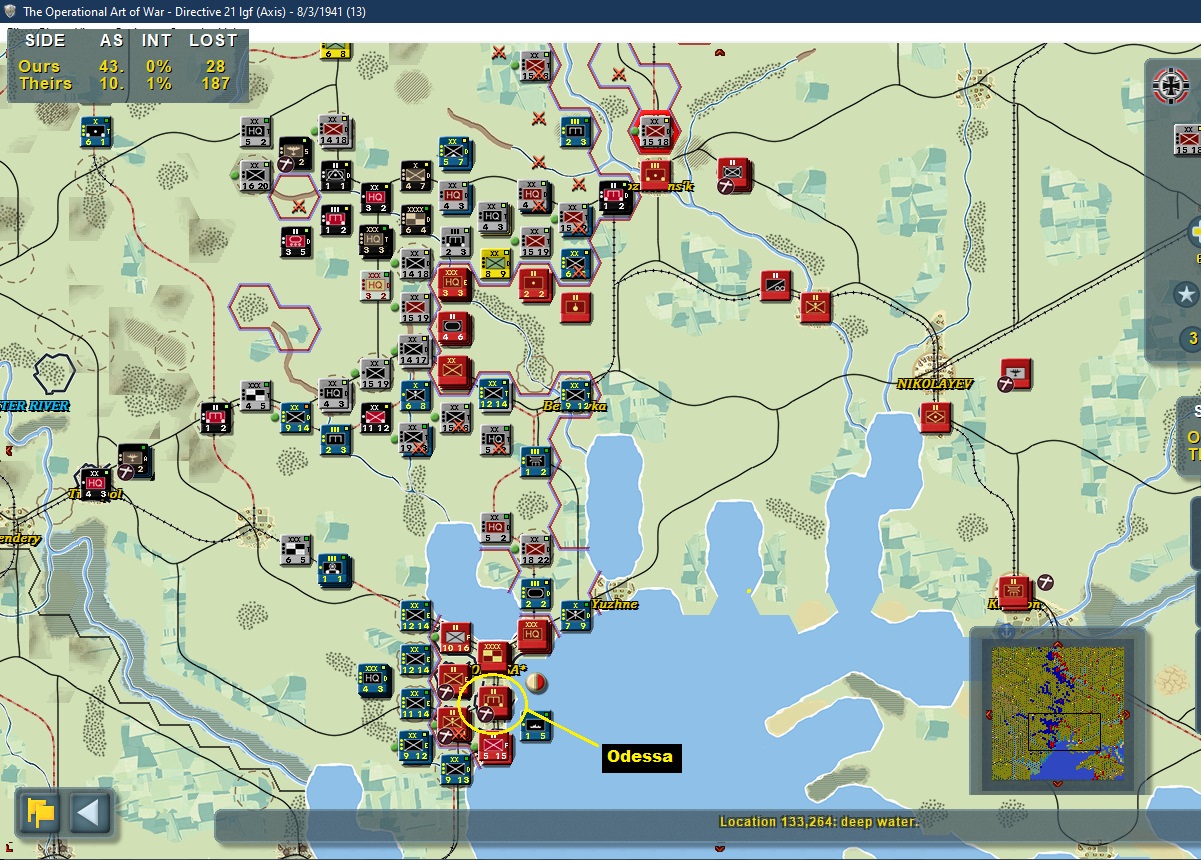Click the left arrow back button
This screenshot has height=860, width=1201.
88,811
